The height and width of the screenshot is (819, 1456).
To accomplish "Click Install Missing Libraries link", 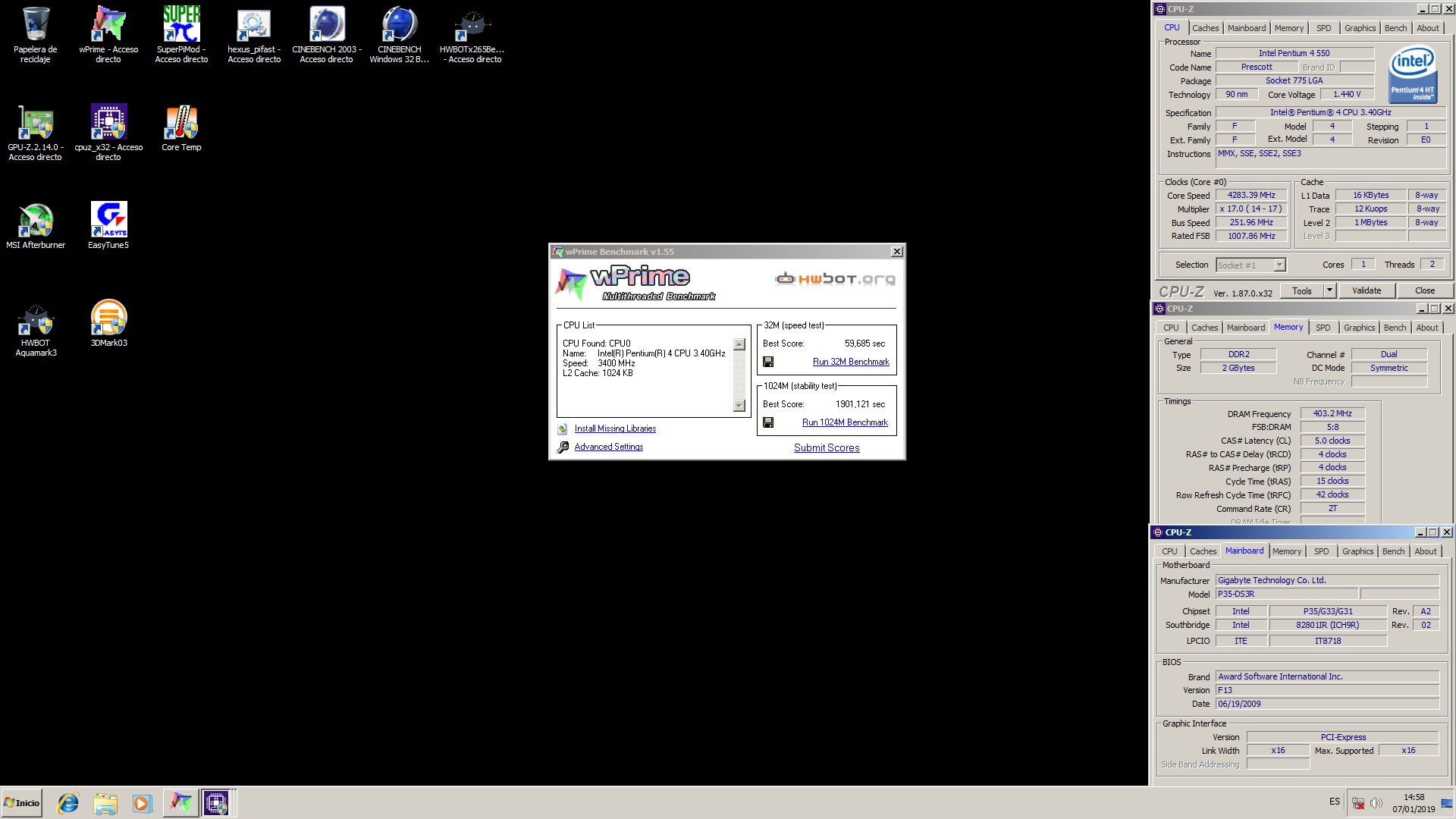I will [615, 428].
